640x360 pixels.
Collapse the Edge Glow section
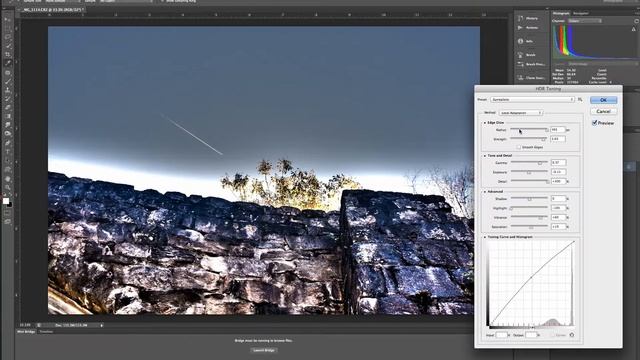pos(485,122)
